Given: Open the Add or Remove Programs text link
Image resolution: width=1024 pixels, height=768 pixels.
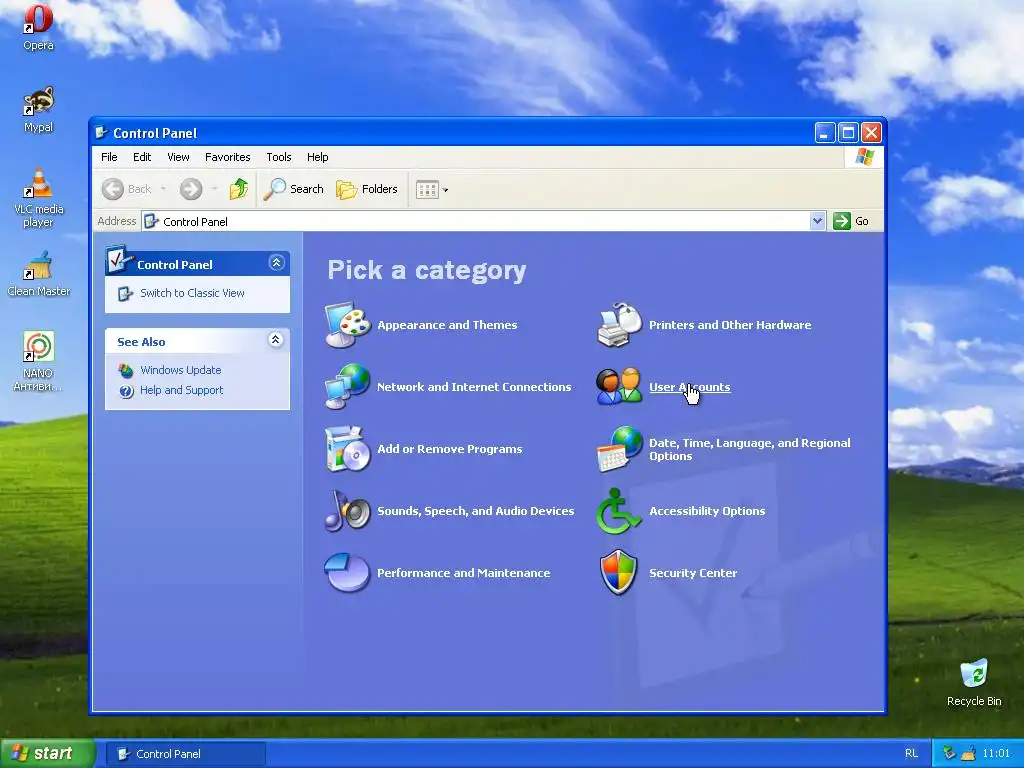Looking at the screenshot, I should coord(449,449).
